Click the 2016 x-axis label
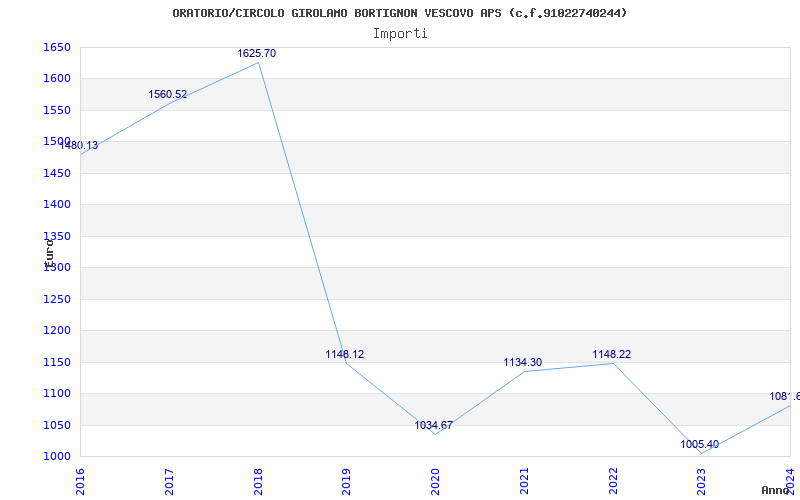The width and height of the screenshot is (800, 500). [80, 481]
